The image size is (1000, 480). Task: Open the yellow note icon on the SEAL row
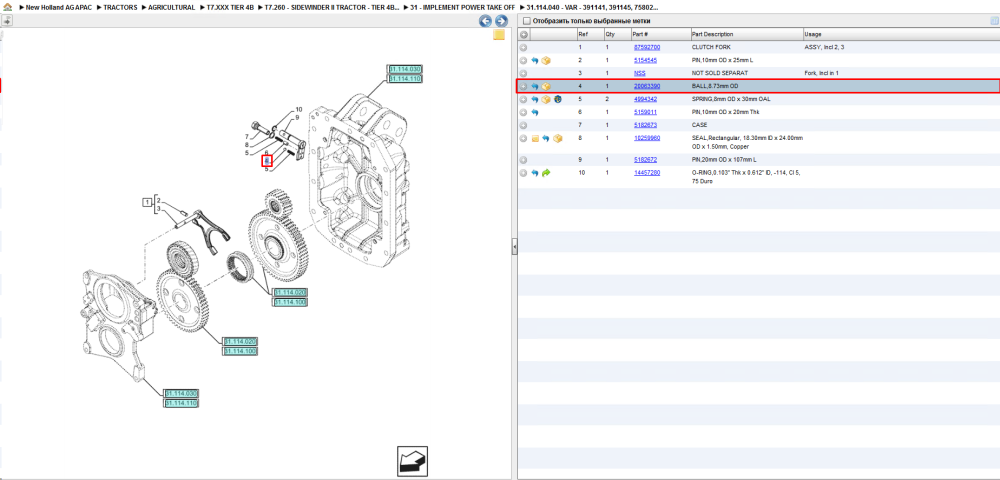click(535, 138)
